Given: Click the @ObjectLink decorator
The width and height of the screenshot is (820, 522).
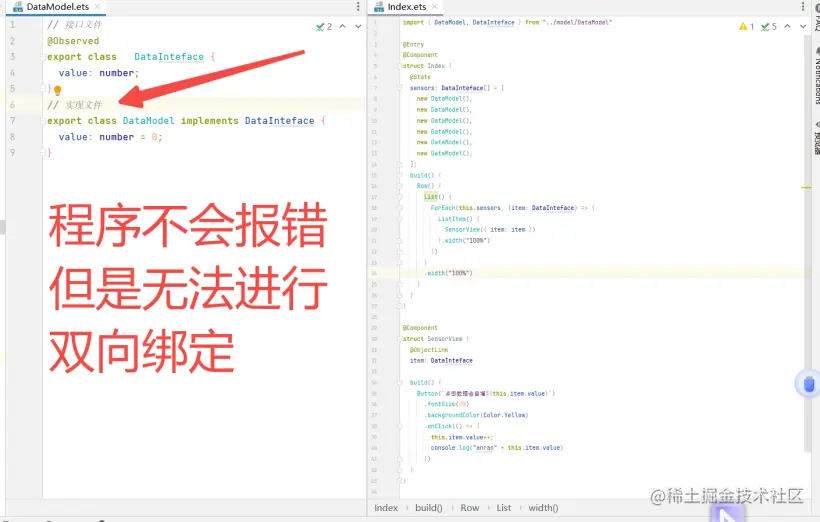Looking at the screenshot, I should 429,350.
